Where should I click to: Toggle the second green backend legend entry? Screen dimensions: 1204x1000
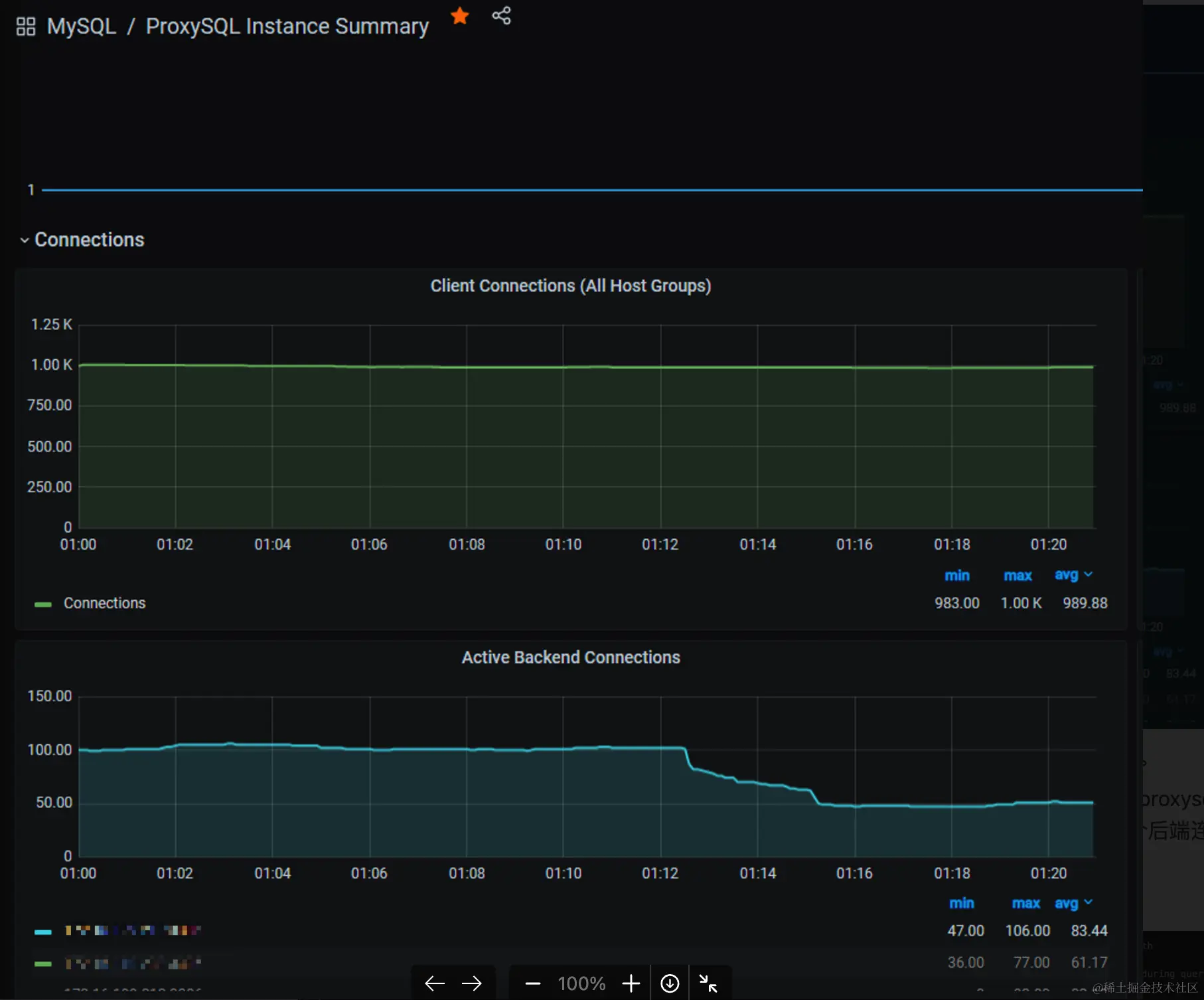(133, 963)
